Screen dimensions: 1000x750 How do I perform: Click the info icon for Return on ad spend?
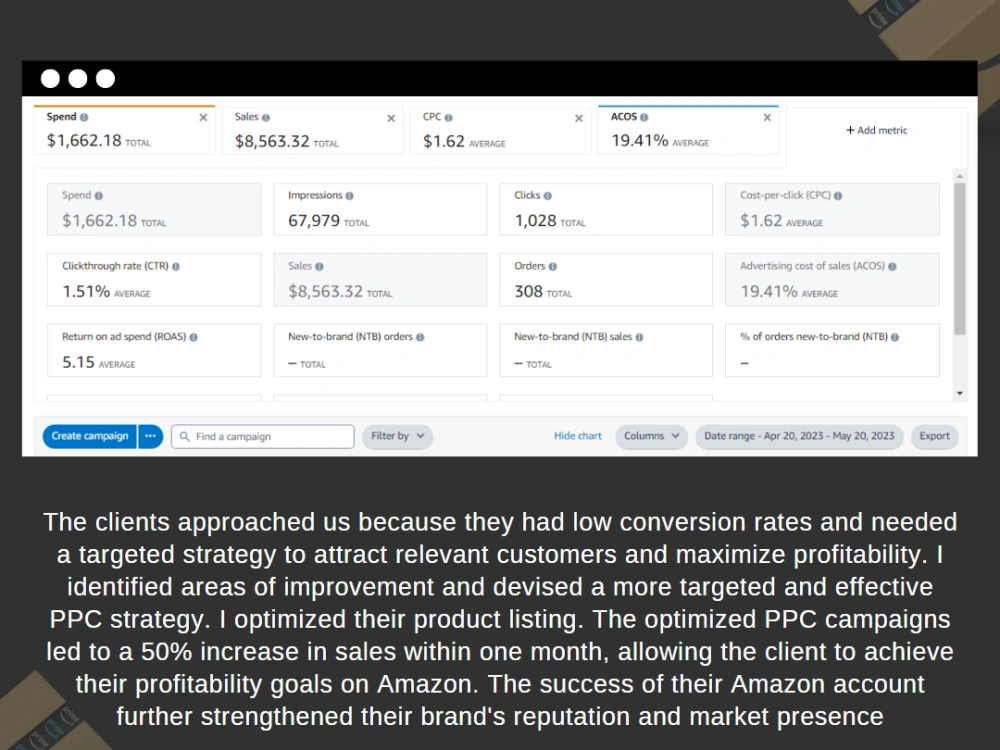point(193,337)
